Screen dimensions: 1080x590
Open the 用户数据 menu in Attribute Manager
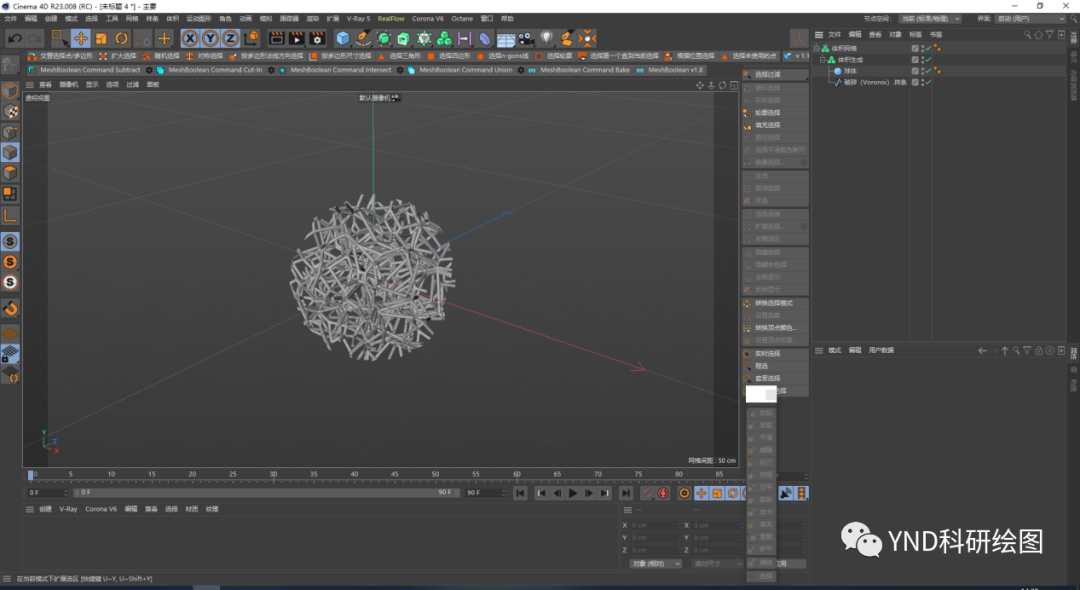tap(881, 350)
